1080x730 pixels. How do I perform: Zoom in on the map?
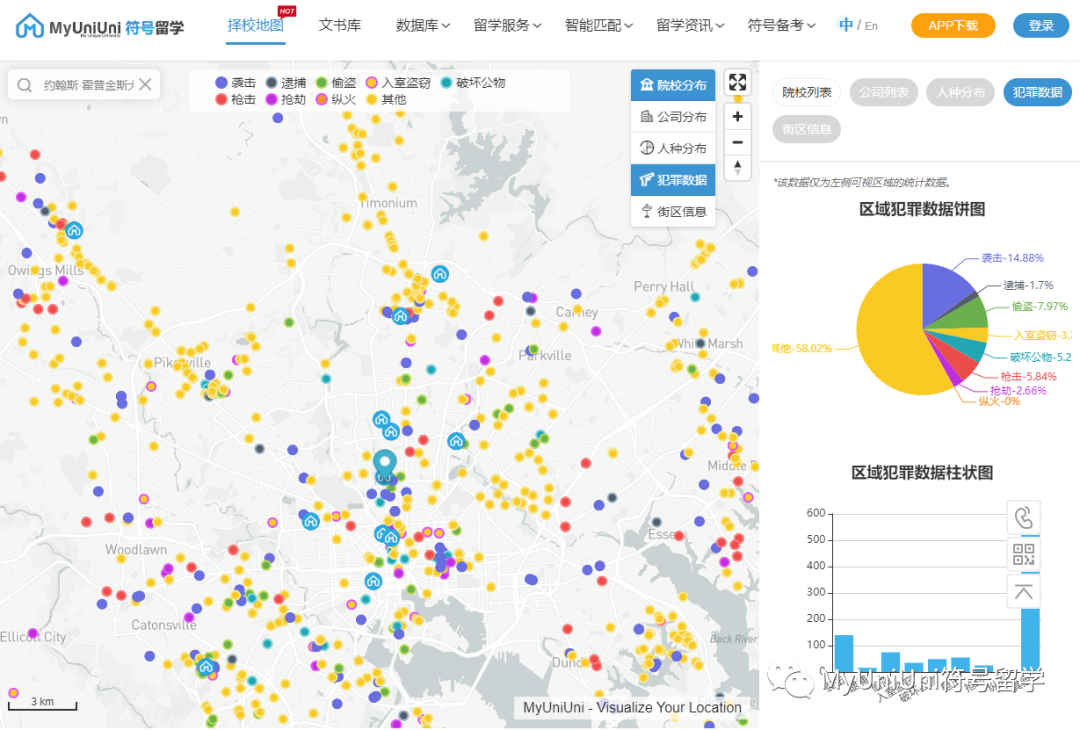pyautogui.click(x=737, y=116)
